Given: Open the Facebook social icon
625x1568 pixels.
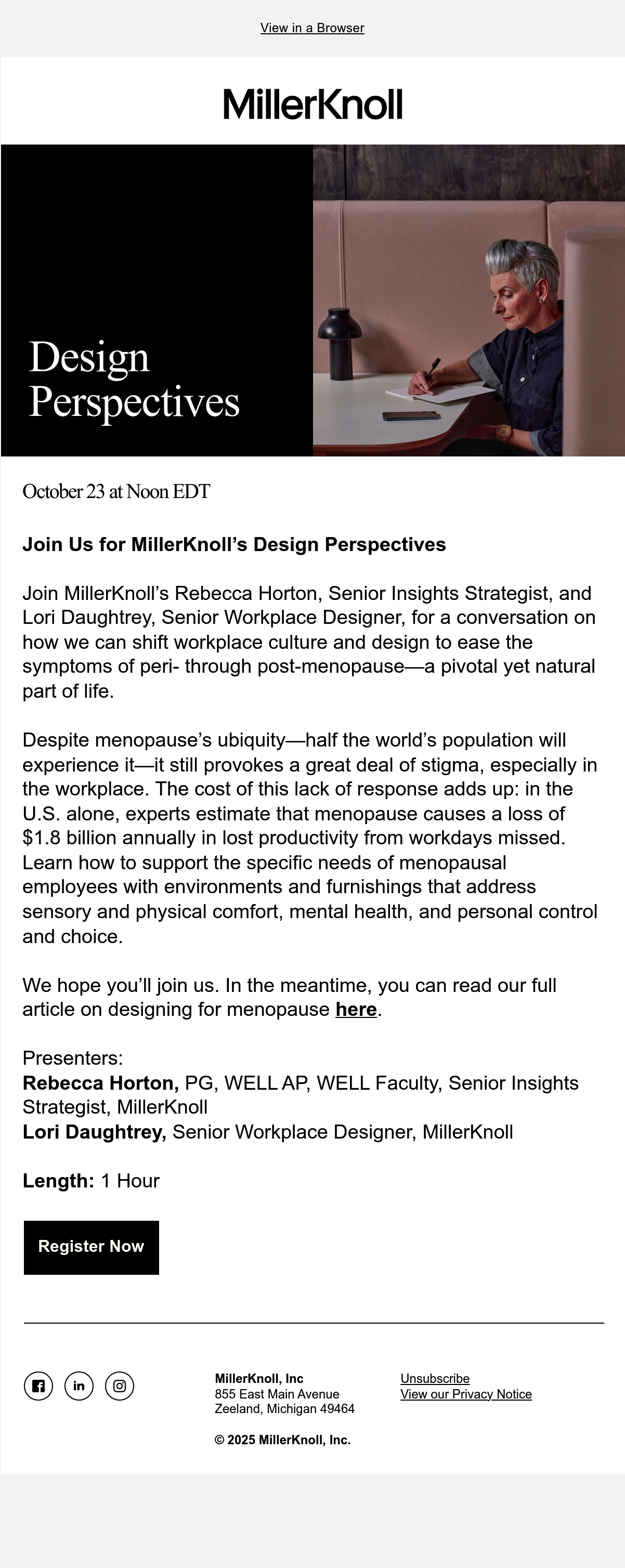Looking at the screenshot, I should tap(38, 1386).
